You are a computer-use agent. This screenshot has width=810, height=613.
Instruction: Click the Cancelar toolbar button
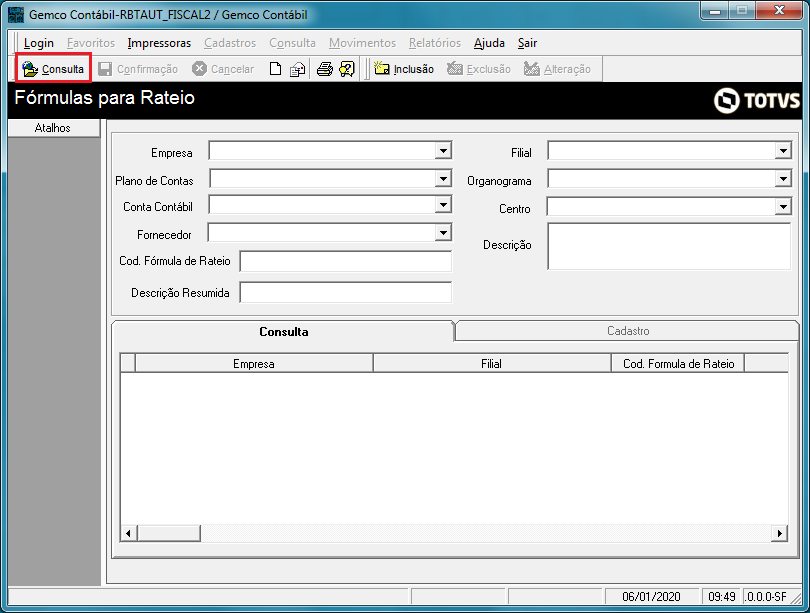(223, 69)
